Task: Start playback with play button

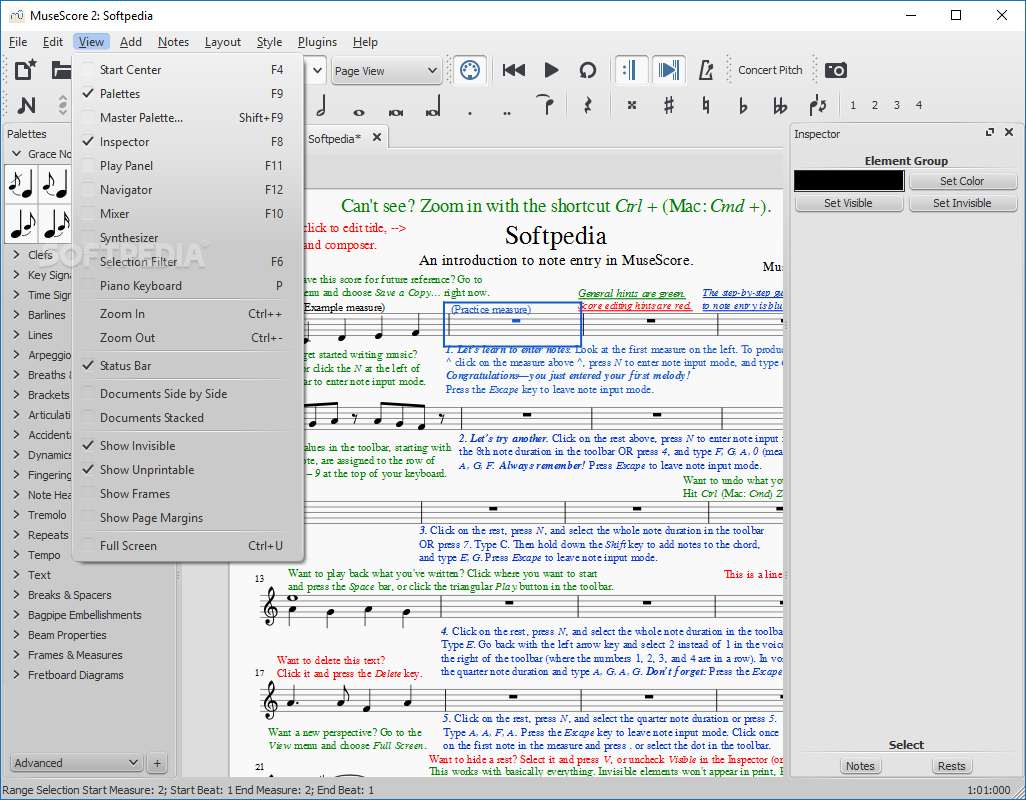Action: (x=551, y=70)
